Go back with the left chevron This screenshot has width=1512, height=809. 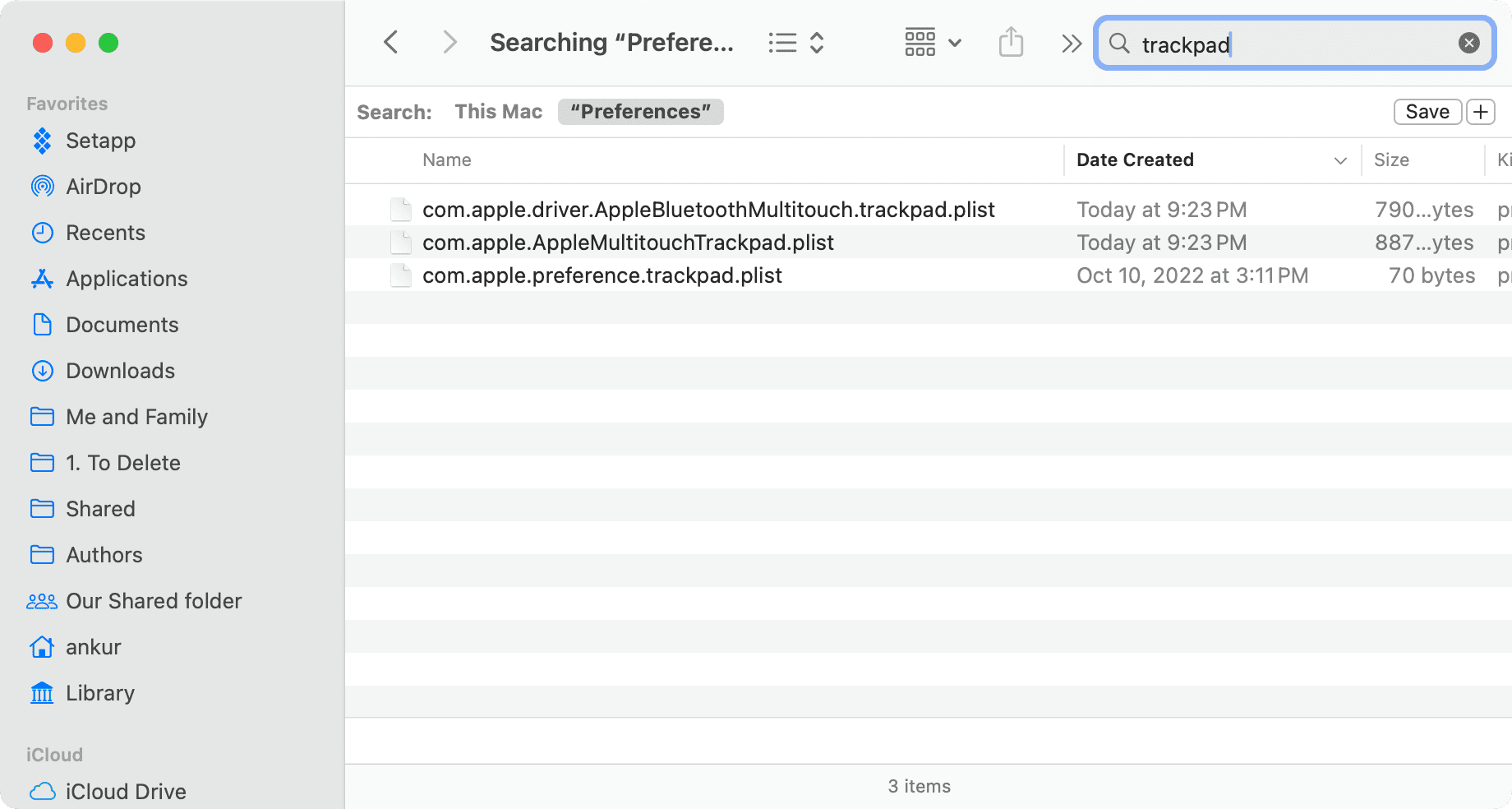[x=391, y=42]
